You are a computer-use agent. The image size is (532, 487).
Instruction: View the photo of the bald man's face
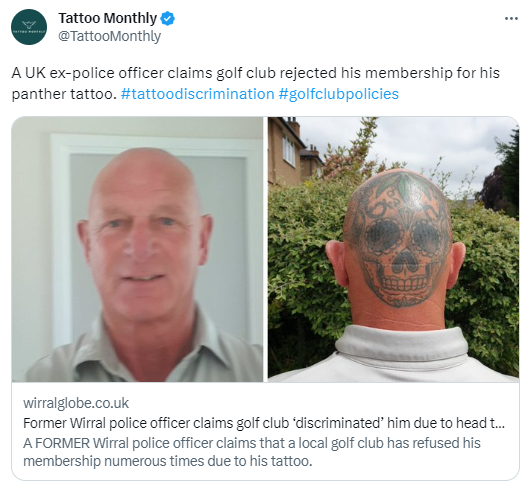[137, 249]
